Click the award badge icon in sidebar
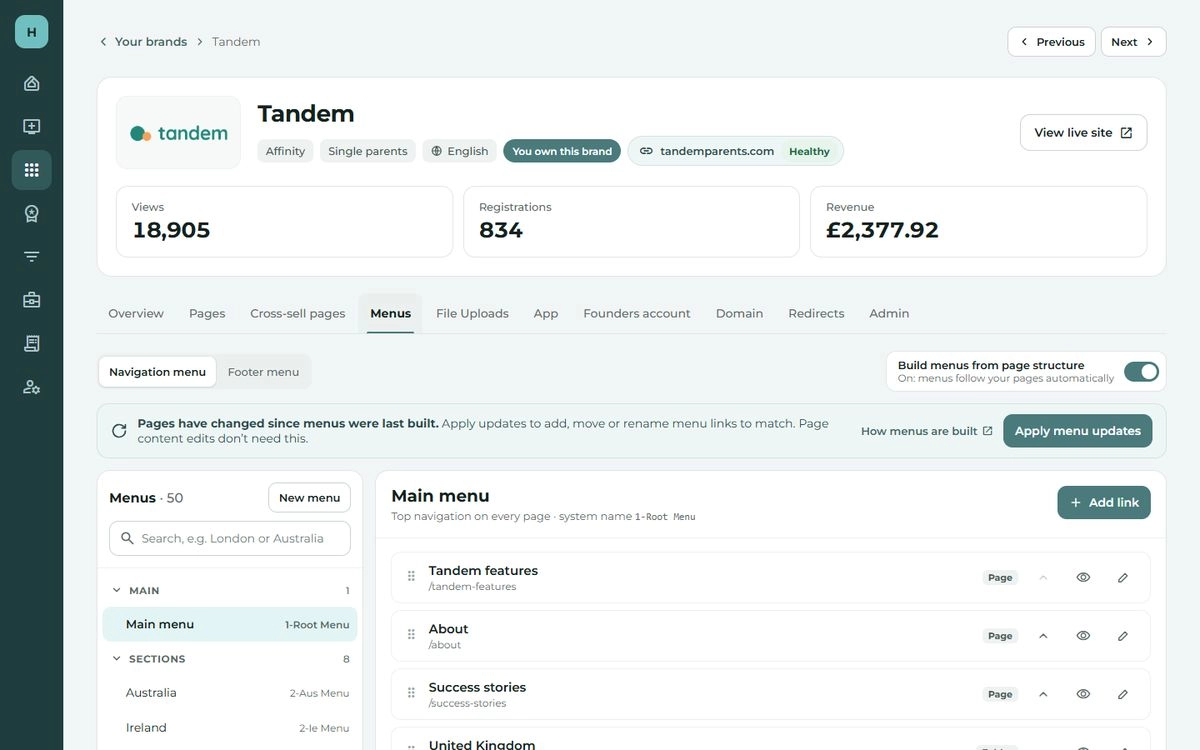This screenshot has width=1200, height=750. click(31, 213)
